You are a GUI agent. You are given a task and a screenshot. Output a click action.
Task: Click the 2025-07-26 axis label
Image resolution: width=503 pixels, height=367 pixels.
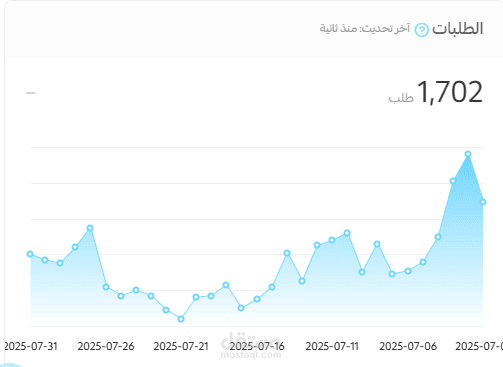(106, 346)
